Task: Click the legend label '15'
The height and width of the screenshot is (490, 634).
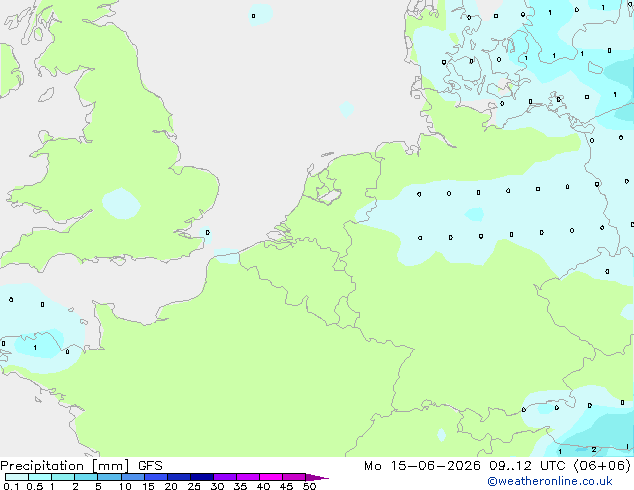Action: (x=148, y=486)
